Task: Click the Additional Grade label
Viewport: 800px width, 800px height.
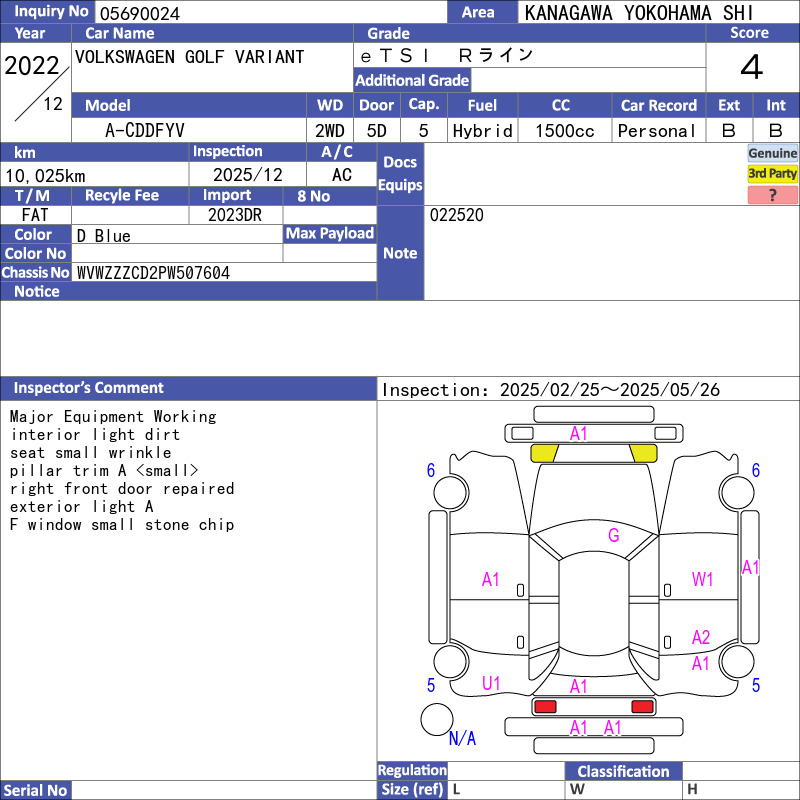Action: pos(412,81)
